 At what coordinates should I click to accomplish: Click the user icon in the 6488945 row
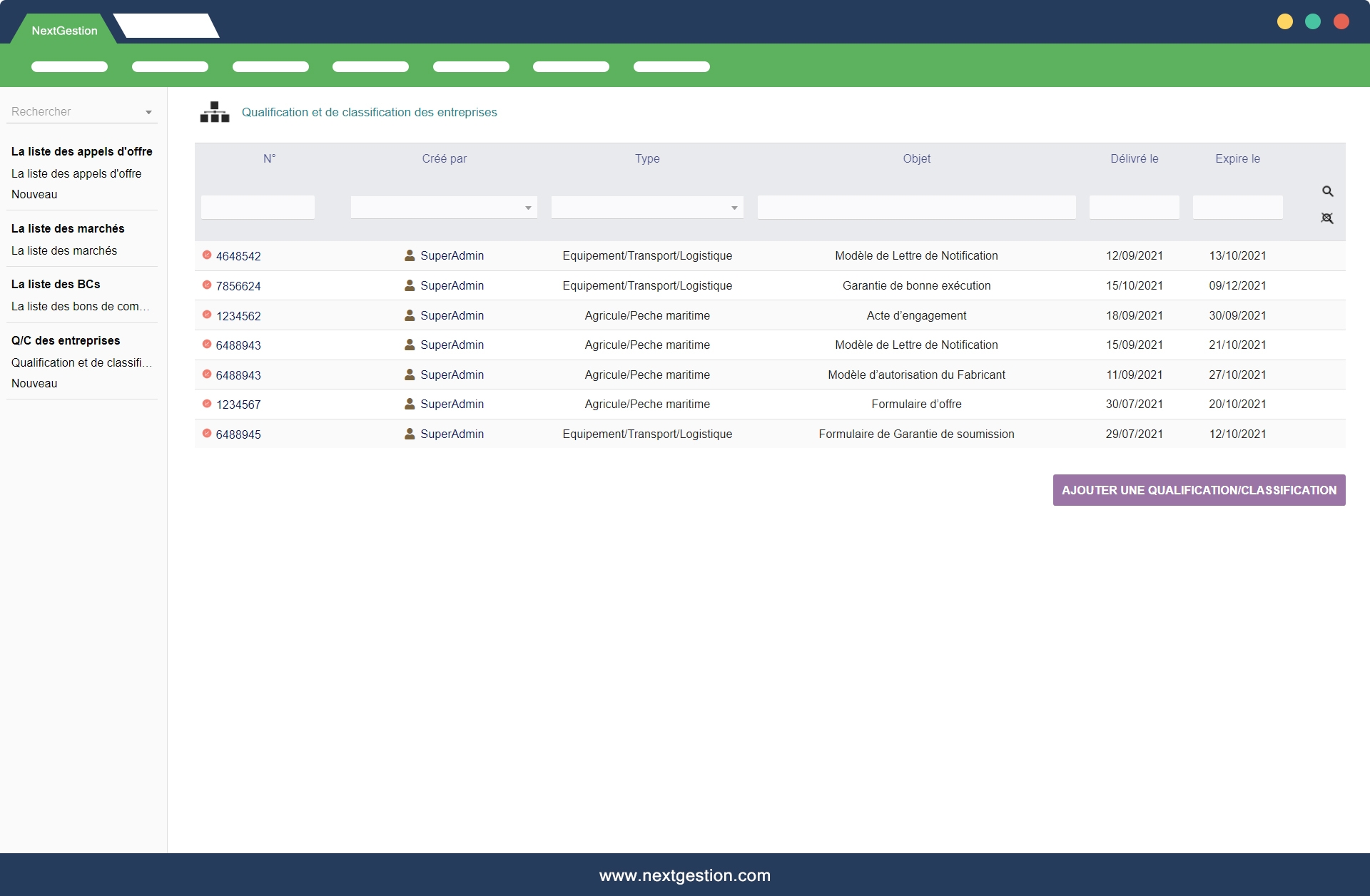[410, 434]
